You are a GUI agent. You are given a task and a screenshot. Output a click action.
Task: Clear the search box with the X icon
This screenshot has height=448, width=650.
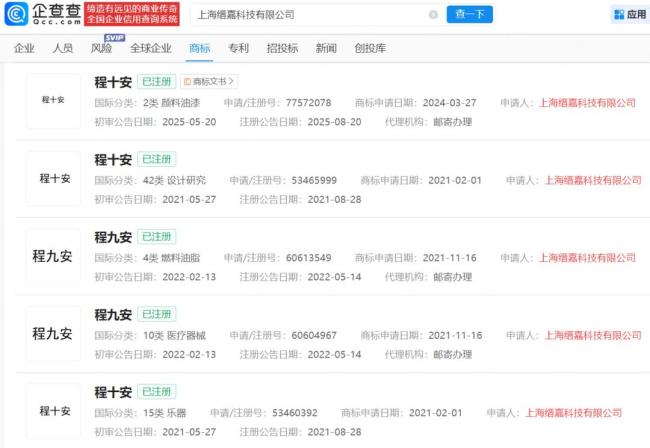pos(433,15)
